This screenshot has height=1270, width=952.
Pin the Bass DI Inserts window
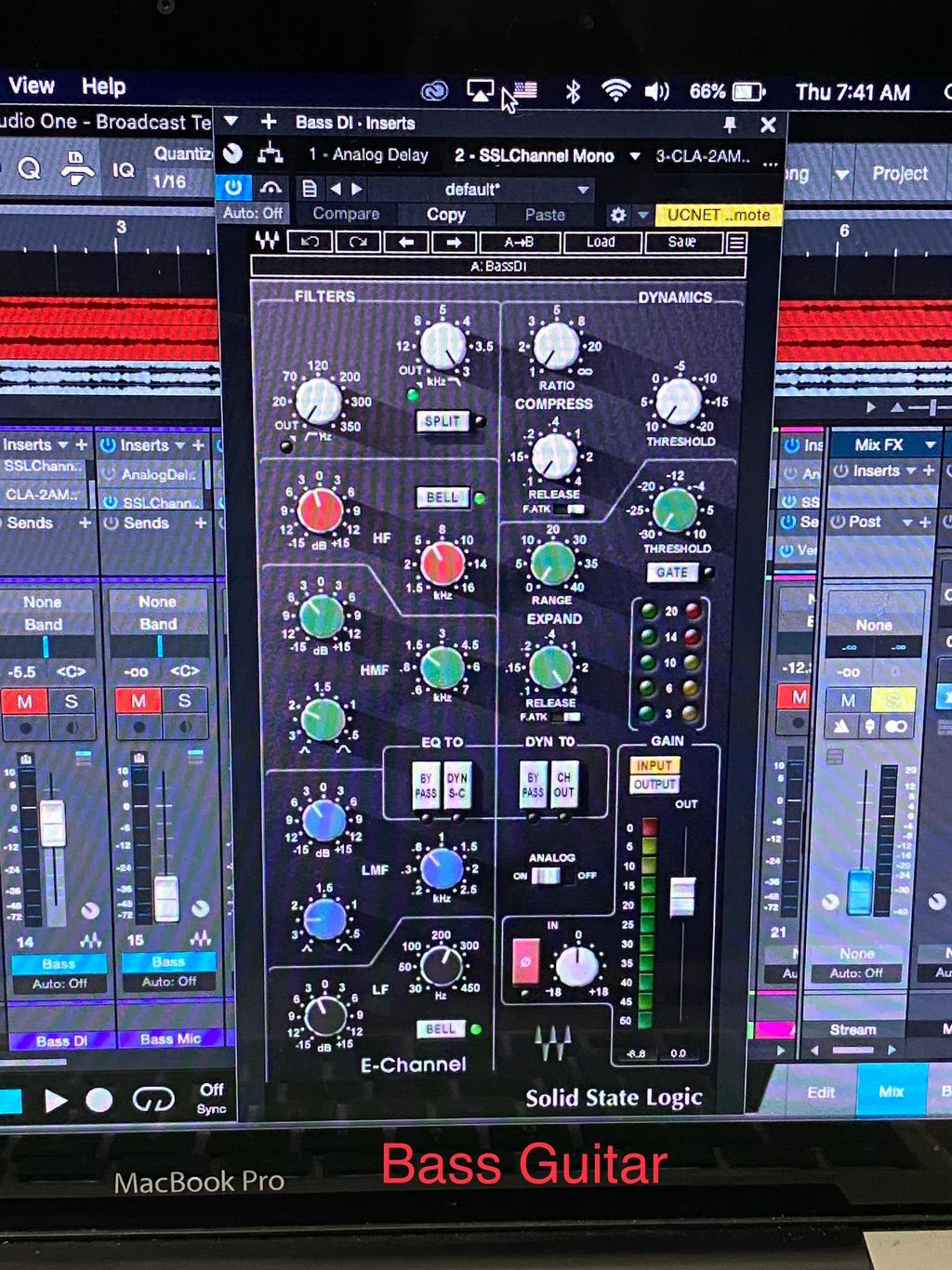(x=730, y=124)
